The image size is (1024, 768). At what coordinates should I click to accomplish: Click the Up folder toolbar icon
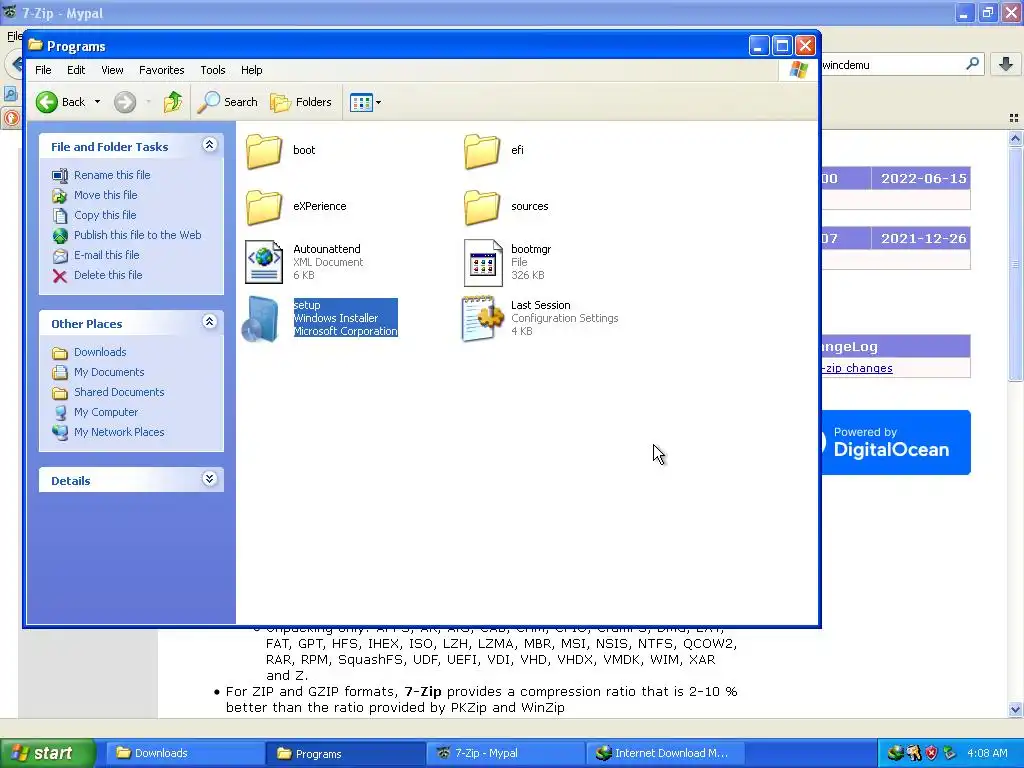(x=173, y=102)
